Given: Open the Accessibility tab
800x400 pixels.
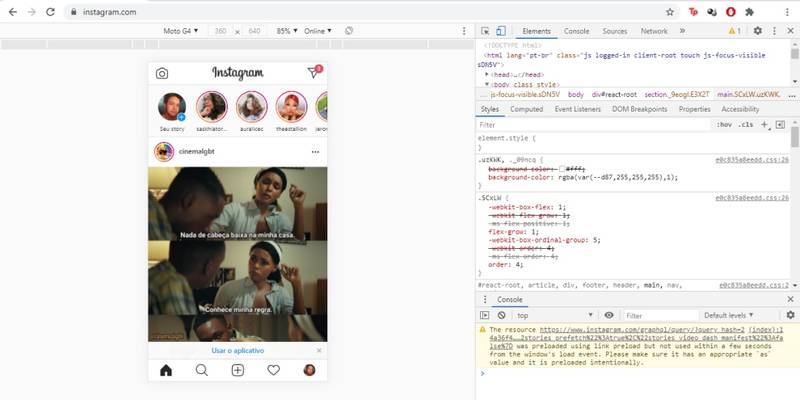Looking at the screenshot, I should [740, 109].
